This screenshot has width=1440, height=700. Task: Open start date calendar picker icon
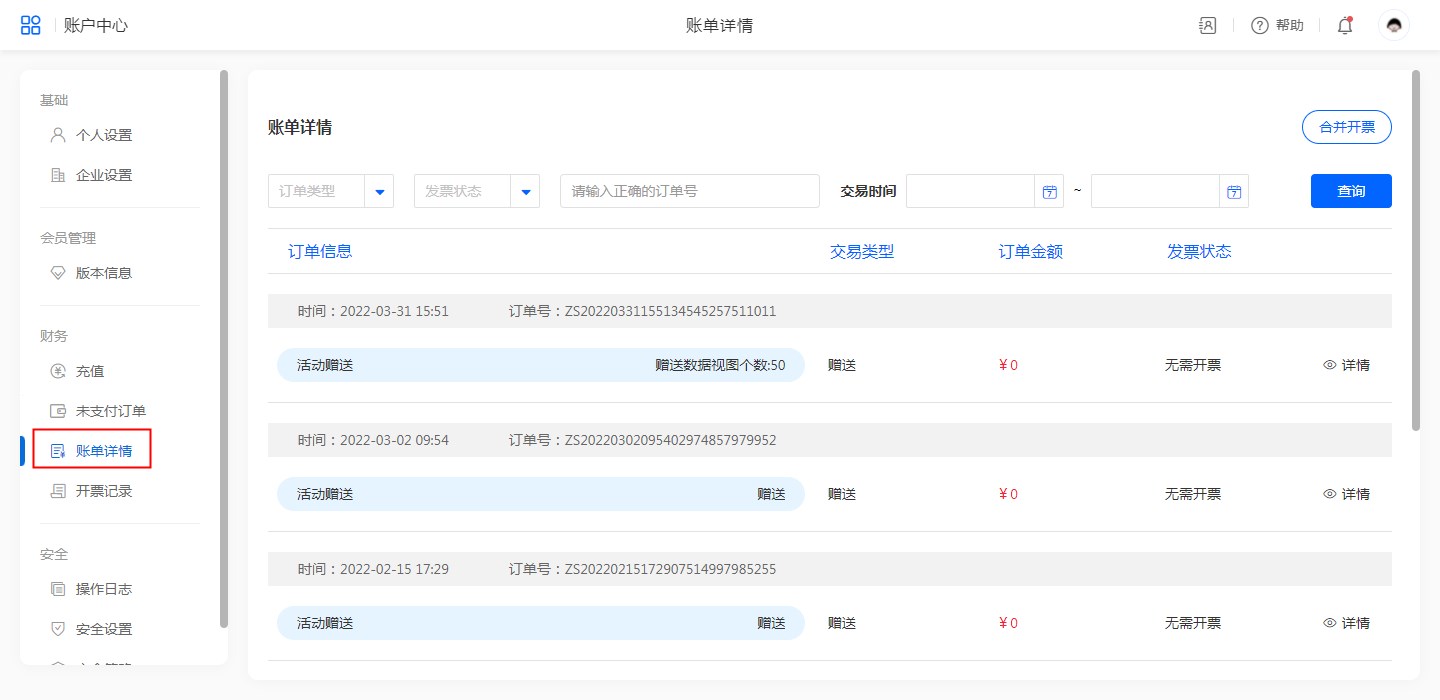[1049, 192]
